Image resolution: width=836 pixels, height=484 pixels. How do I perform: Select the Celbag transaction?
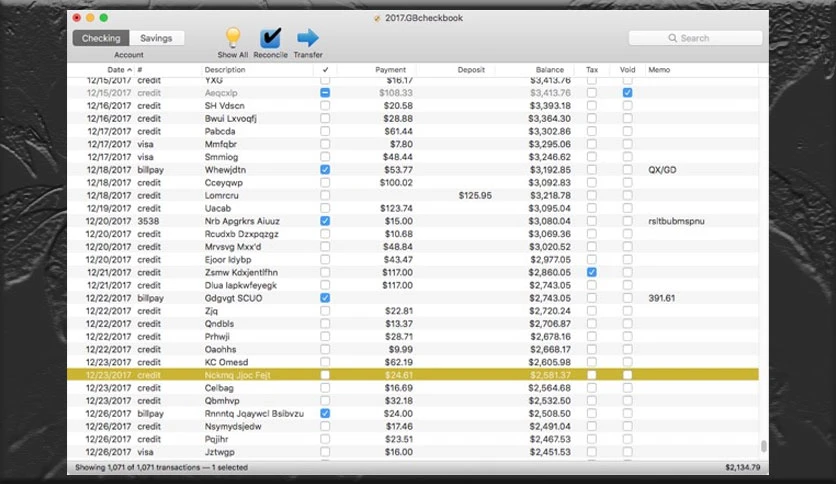point(413,388)
